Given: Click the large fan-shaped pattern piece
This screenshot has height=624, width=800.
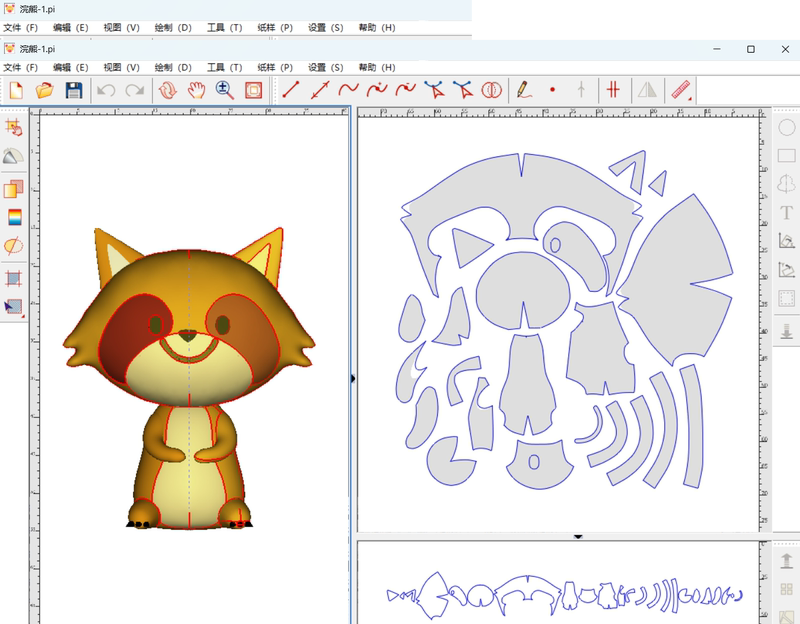Looking at the screenshot, I should tap(679, 281).
